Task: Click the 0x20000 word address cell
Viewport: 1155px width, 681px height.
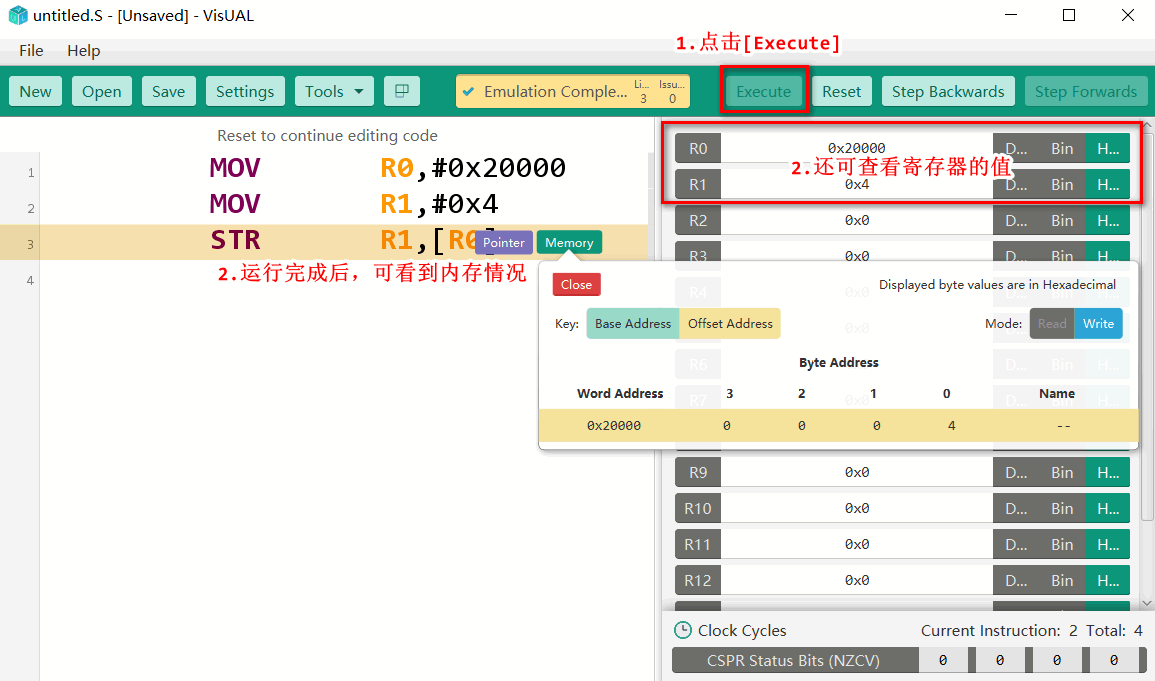Action: 614,426
